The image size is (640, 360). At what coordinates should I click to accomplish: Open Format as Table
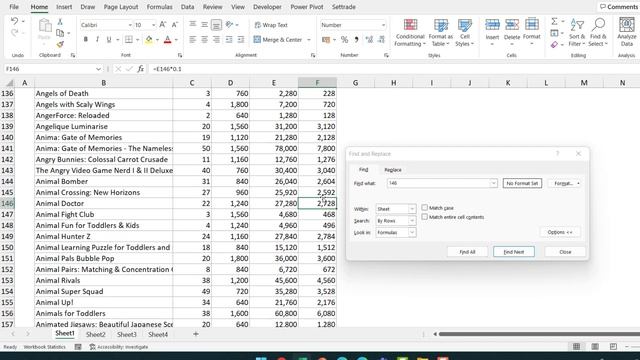click(440, 33)
